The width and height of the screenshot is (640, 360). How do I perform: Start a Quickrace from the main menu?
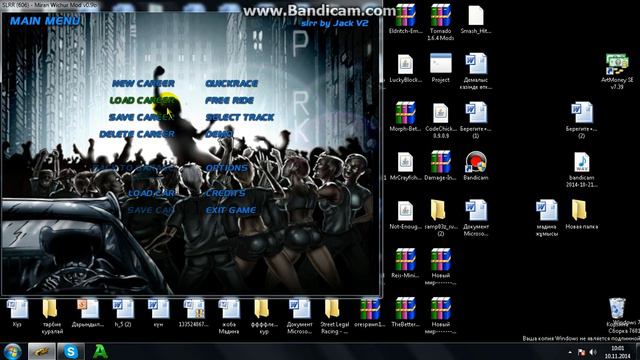(231, 83)
